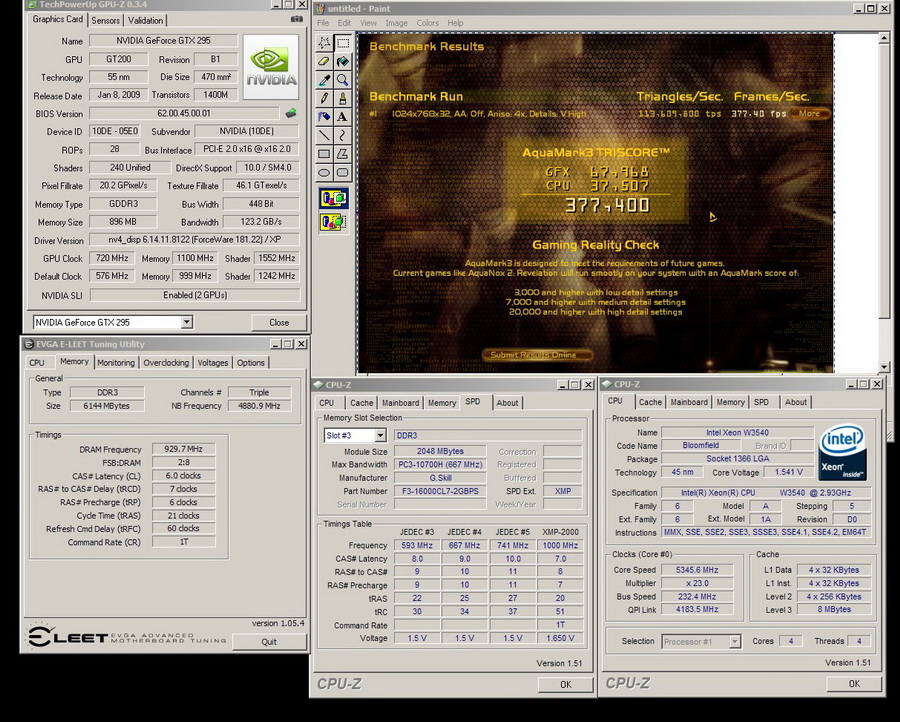Choose the Fill With Color bucket tool
900x722 pixels.
(343, 61)
